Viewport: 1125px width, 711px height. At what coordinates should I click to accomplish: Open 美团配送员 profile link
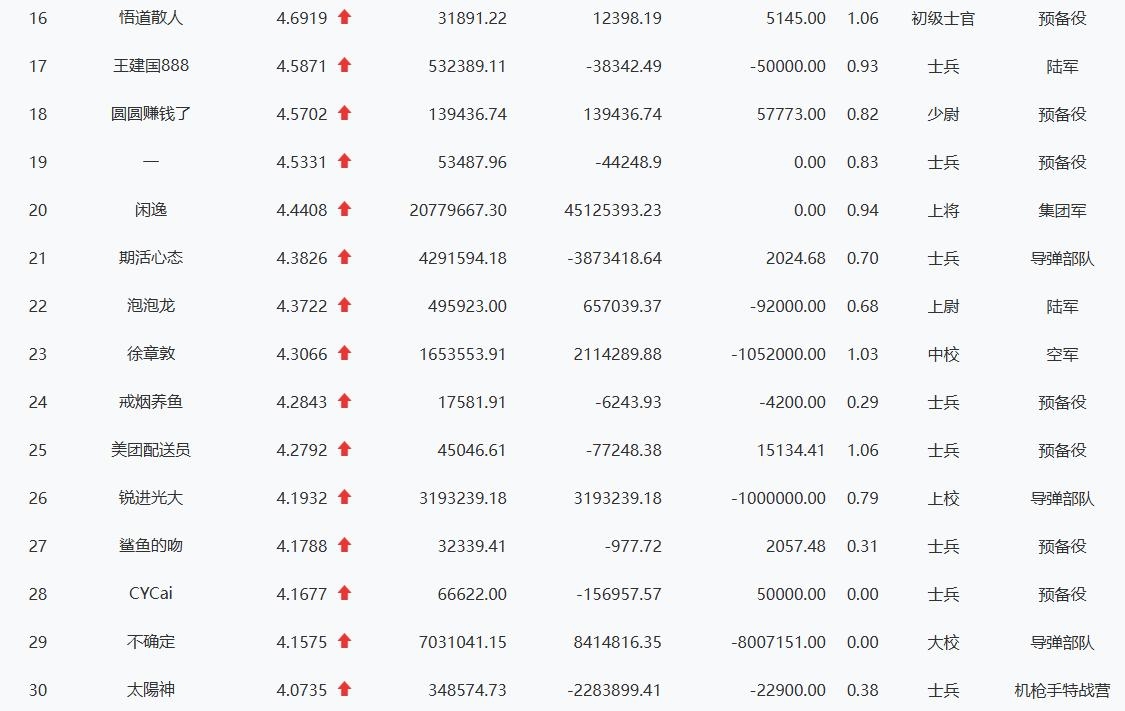(x=151, y=450)
